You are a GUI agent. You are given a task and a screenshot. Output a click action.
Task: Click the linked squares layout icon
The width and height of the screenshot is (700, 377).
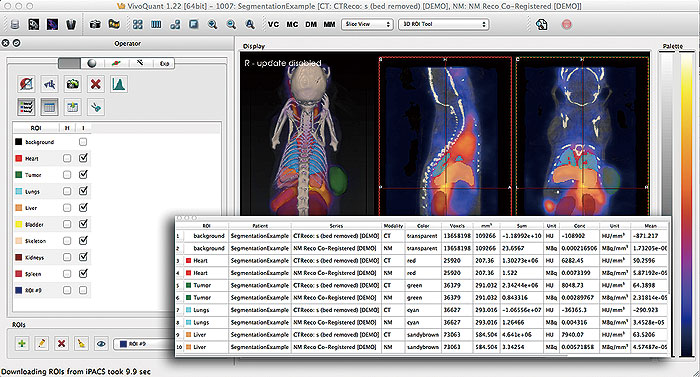pos(175,24)
